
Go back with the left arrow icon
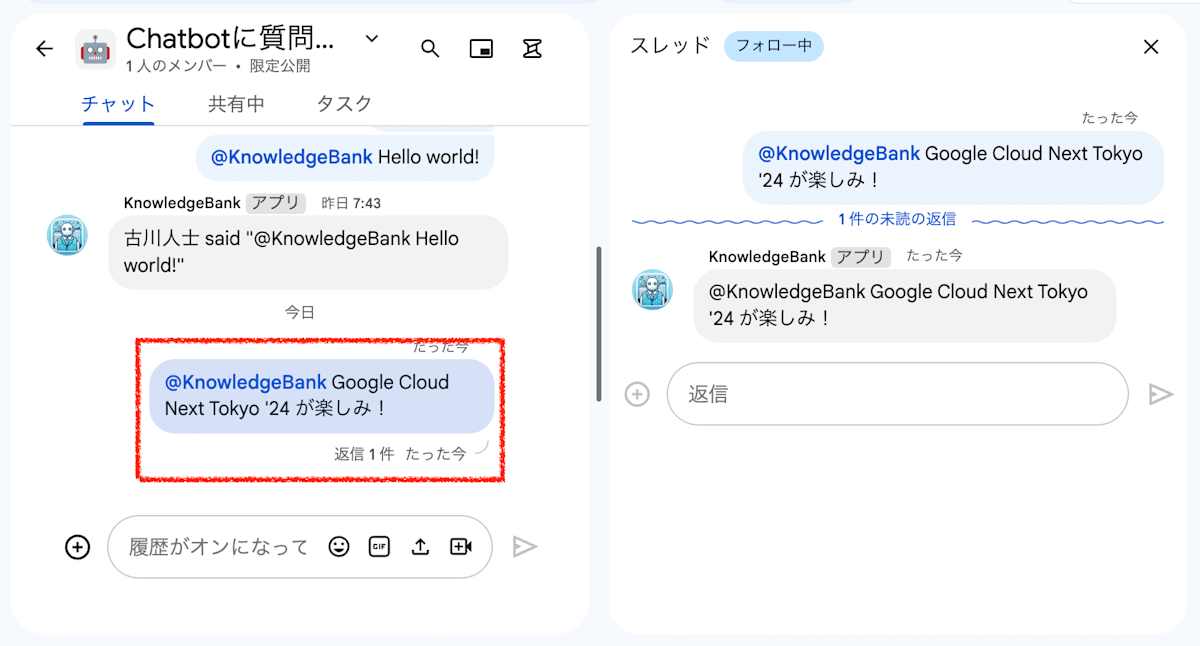(x=44, y=49)
